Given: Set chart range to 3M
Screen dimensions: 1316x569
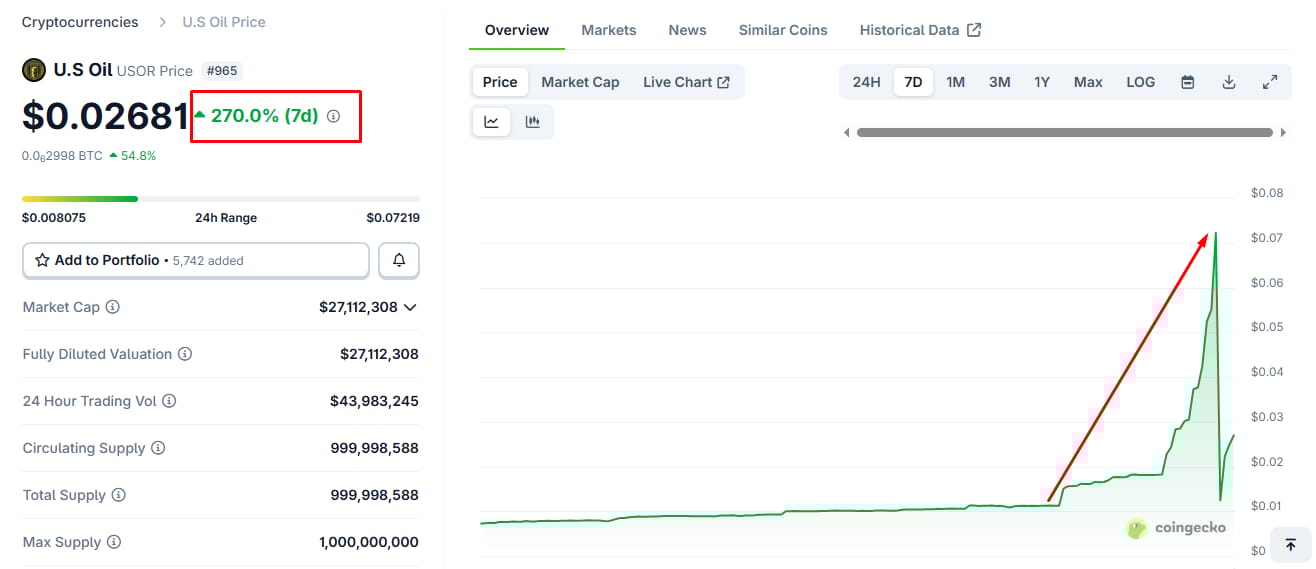Looking at the screenshot, I should (1000, 82).
